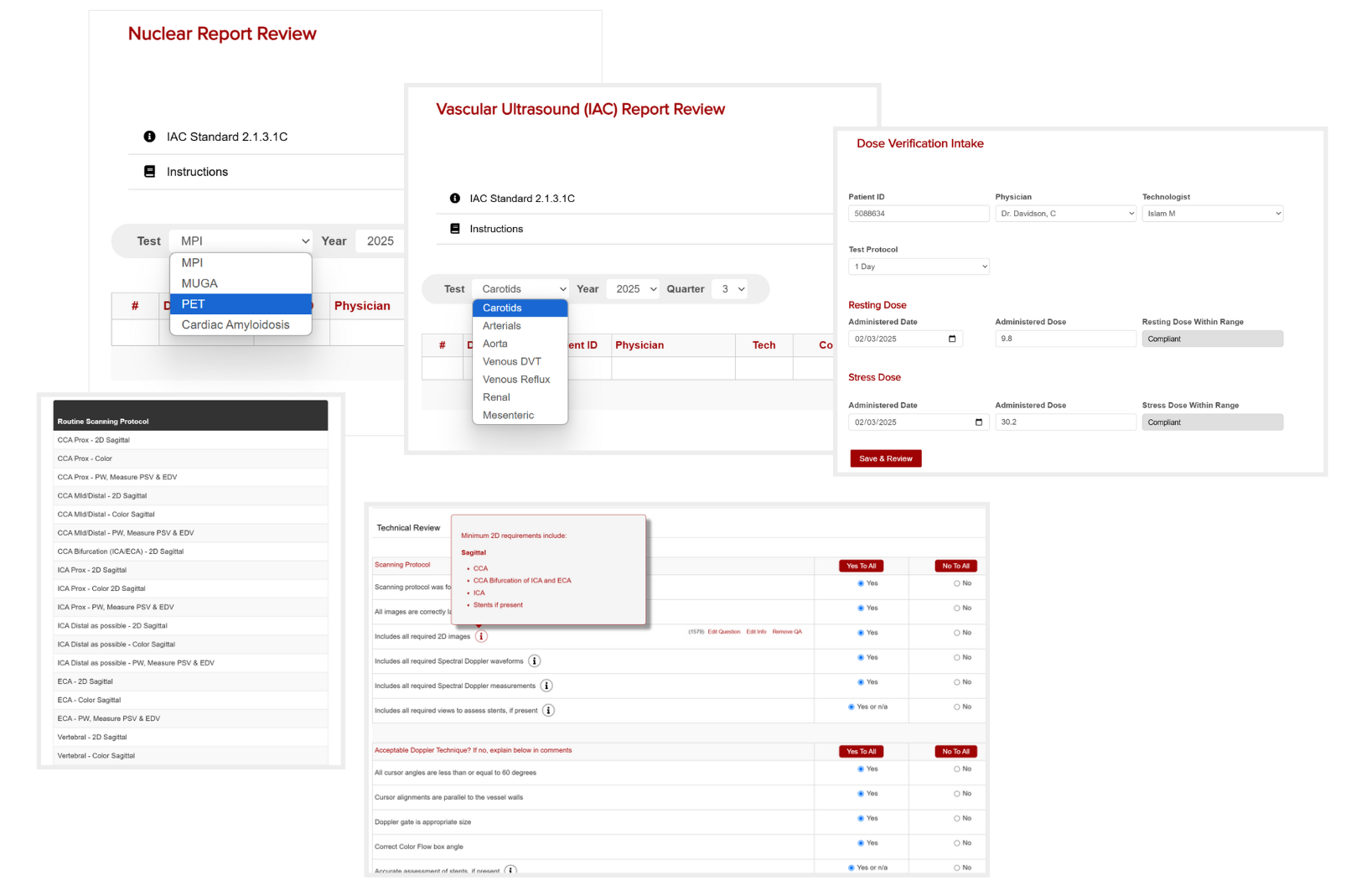The image size is (1346, 896).
Task: Open the Physician dropdown showing Dr. Davidson, C
Action: point(1066,214)
